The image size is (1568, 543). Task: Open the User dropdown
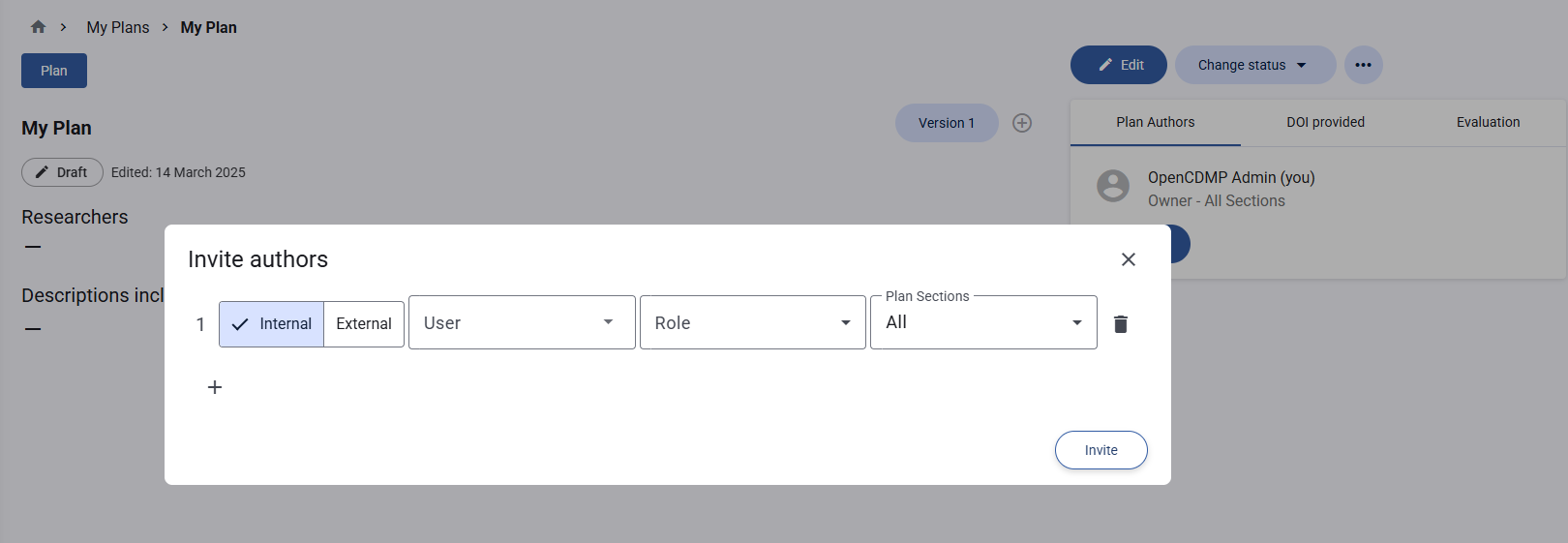tap(522, 322)
